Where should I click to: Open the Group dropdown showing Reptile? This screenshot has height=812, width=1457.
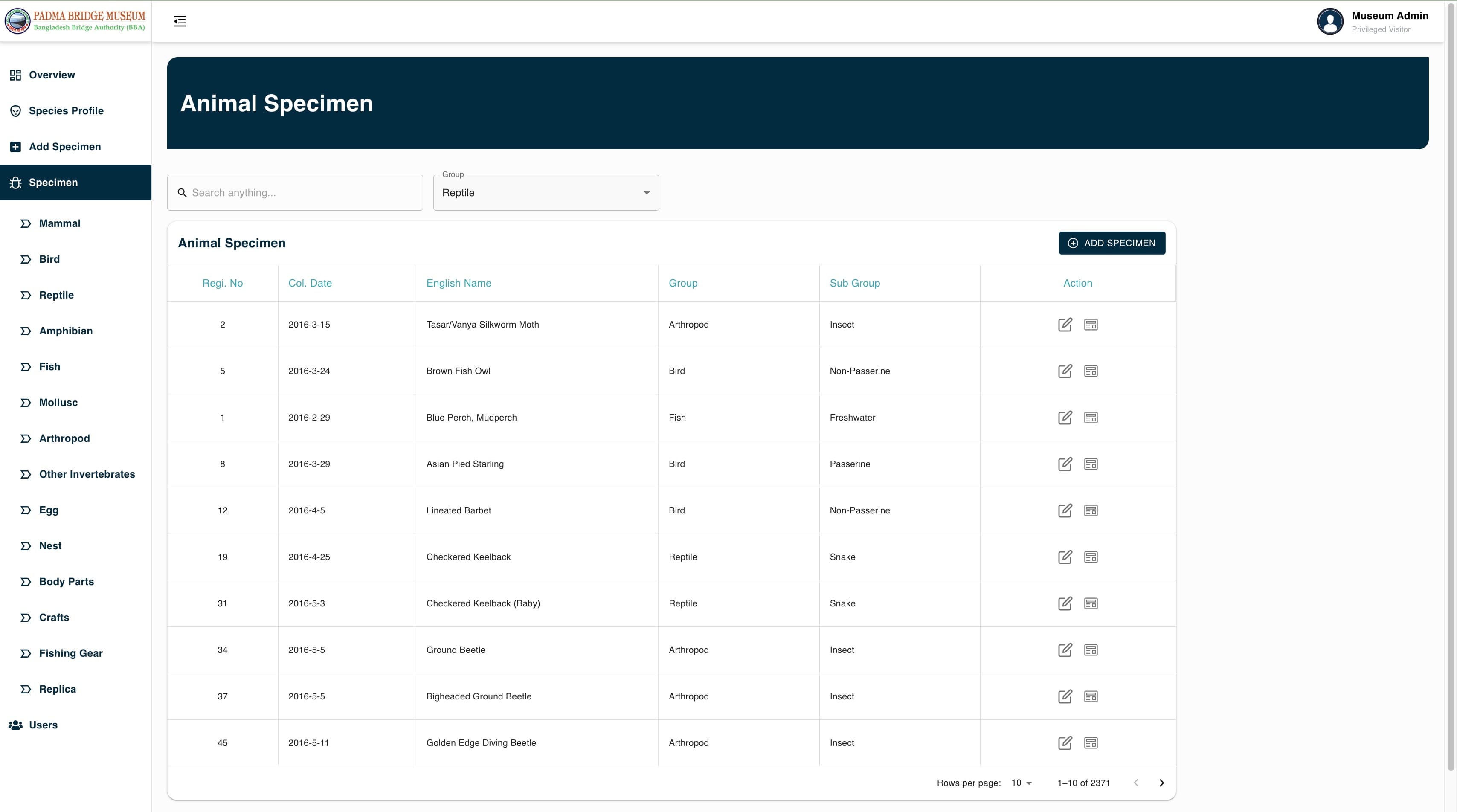click(546, 193)
